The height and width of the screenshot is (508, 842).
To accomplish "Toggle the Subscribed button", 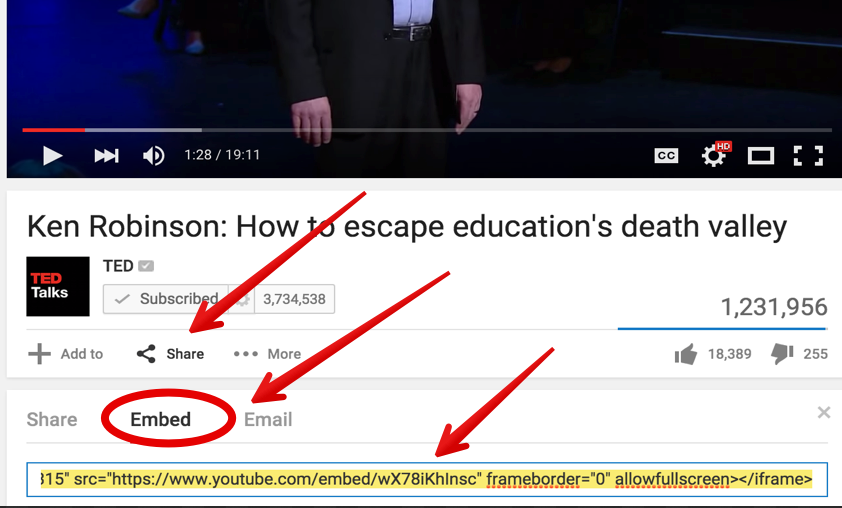I will (166, 299).
